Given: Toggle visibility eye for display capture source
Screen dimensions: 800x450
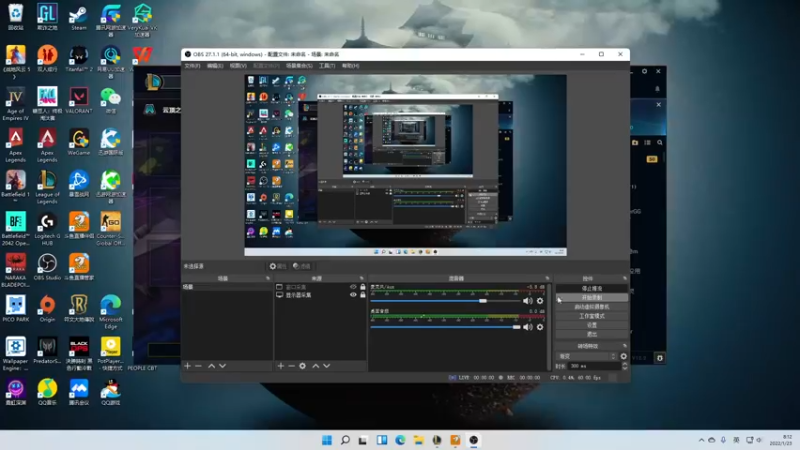Looking at the screenshot, I should pyautogui.click(x=353, y=295).
